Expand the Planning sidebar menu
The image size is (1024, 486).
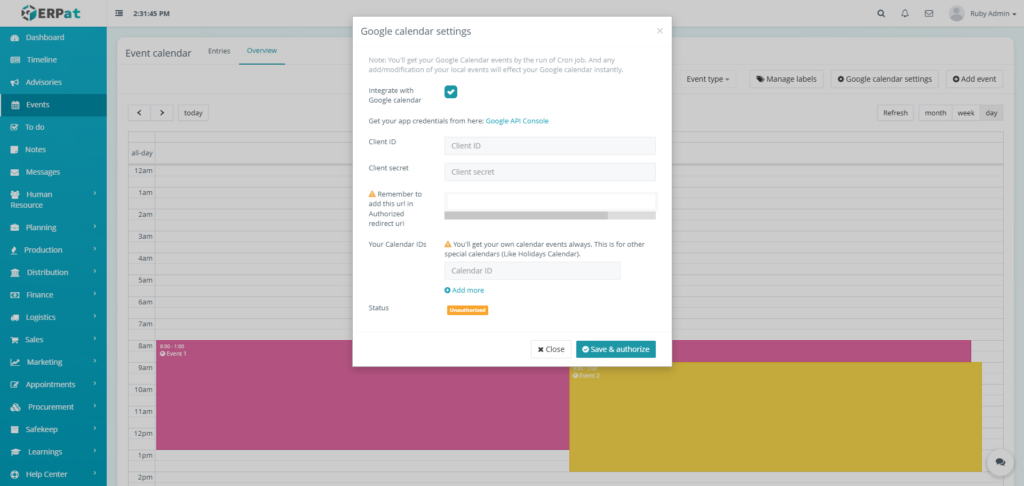[x=53, y=227]
